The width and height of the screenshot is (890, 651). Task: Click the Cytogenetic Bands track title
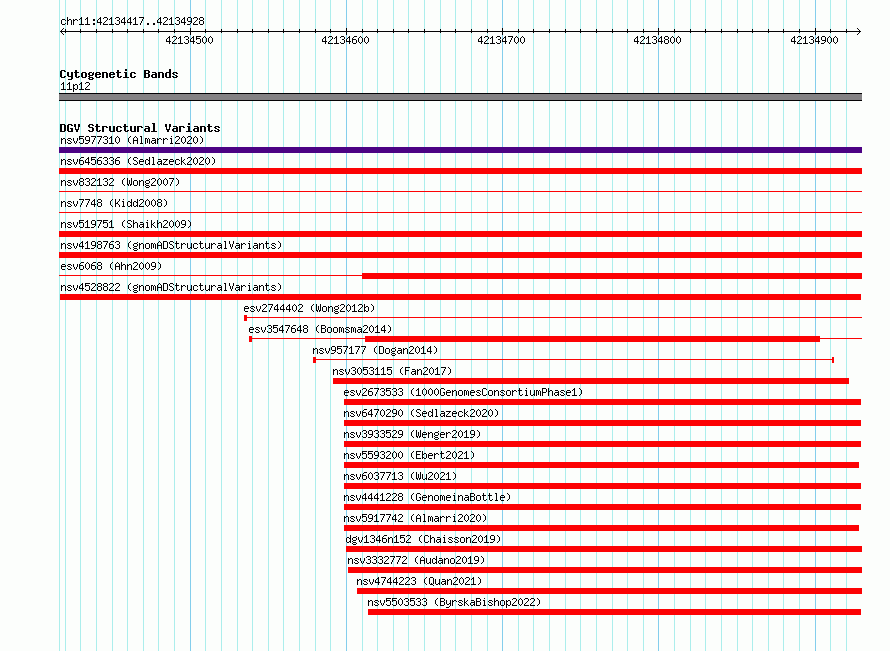[119, 74]
